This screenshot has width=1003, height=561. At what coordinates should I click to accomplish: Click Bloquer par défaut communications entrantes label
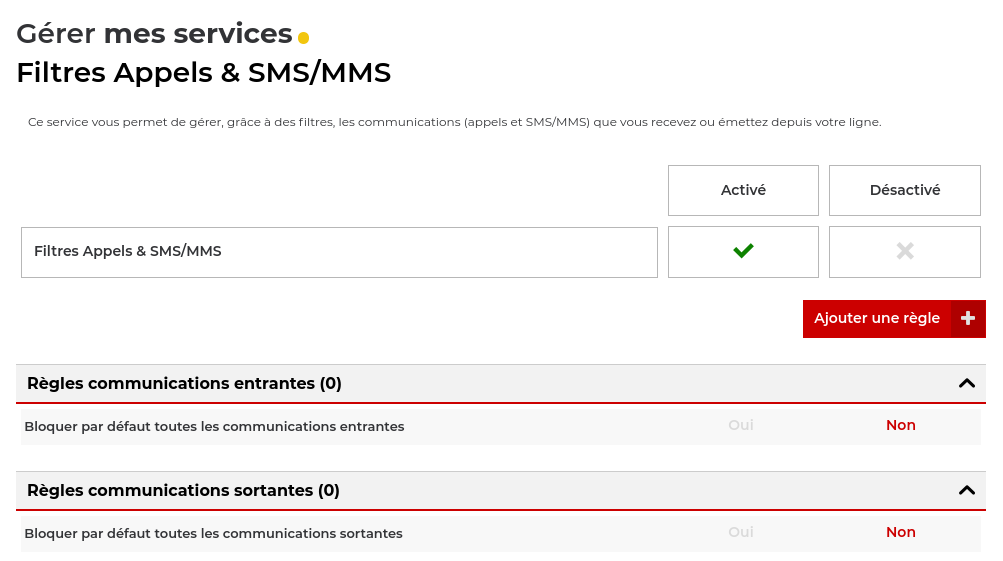[214, 426]
